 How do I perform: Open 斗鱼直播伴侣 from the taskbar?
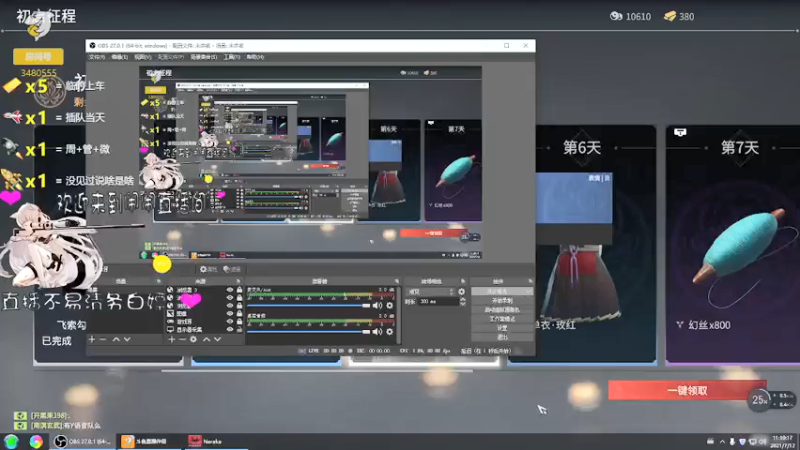(148, 441)
